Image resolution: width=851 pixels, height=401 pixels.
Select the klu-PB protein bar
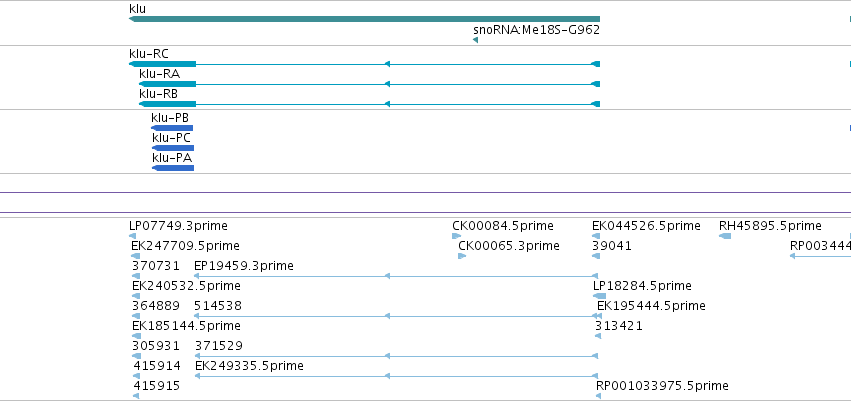pyautogui.click(x=172, y=128)
